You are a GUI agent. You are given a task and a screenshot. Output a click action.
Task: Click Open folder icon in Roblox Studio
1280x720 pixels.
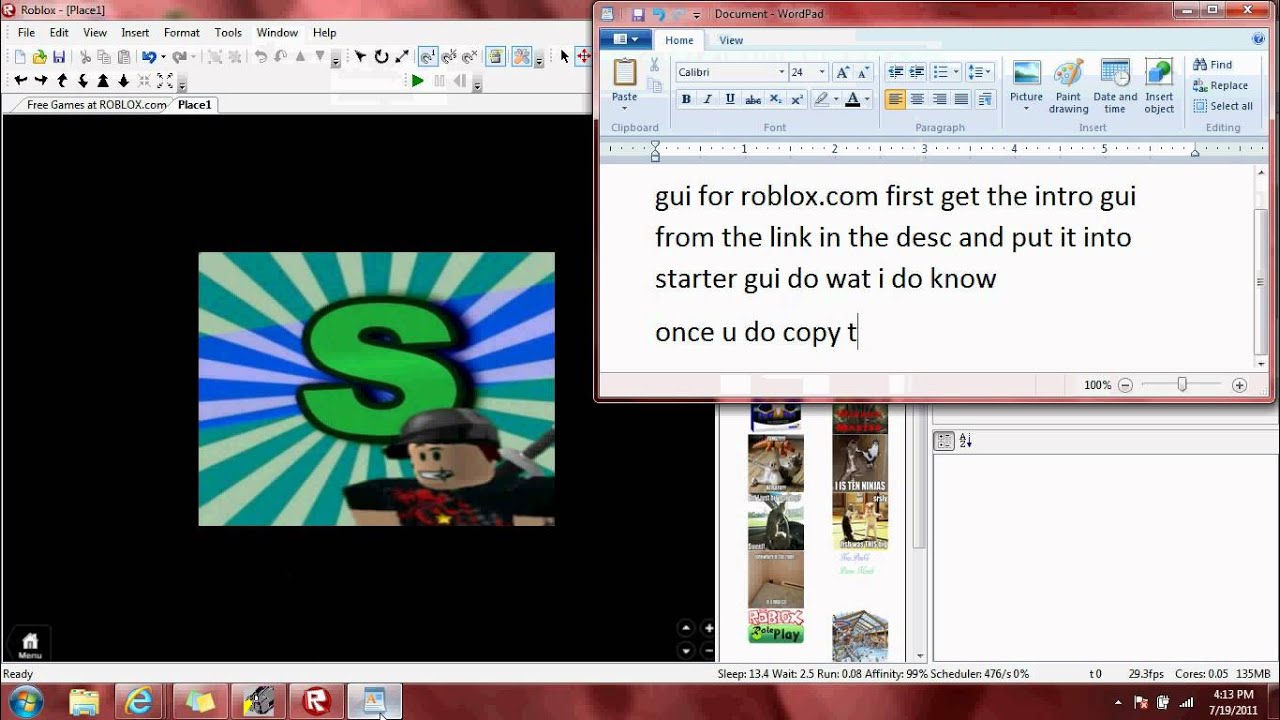click(x=40, y=57)
